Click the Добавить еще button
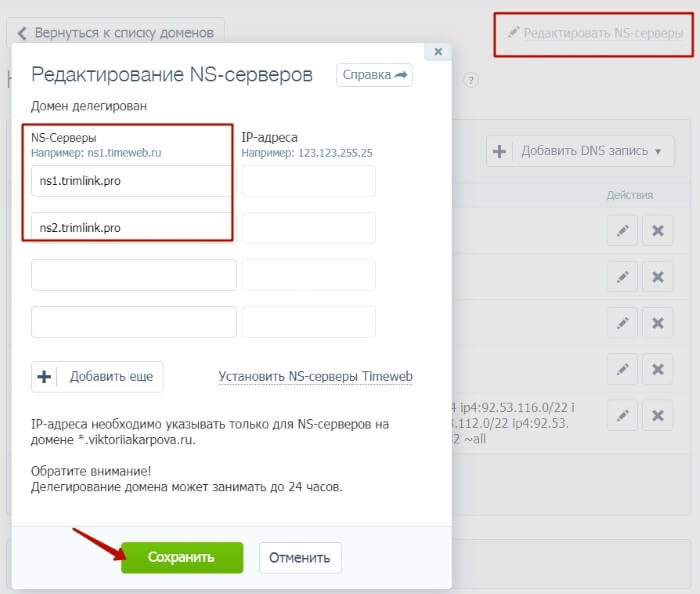Image resolution: width=700 pixels, height=594 pixels. 97,377
